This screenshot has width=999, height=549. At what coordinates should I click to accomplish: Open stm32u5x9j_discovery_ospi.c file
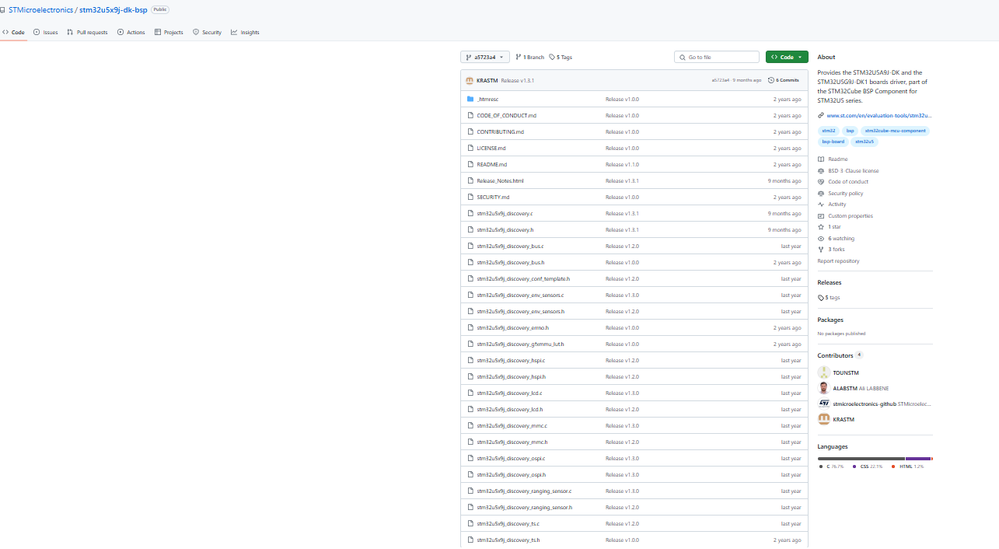click(x=510, y=459)
